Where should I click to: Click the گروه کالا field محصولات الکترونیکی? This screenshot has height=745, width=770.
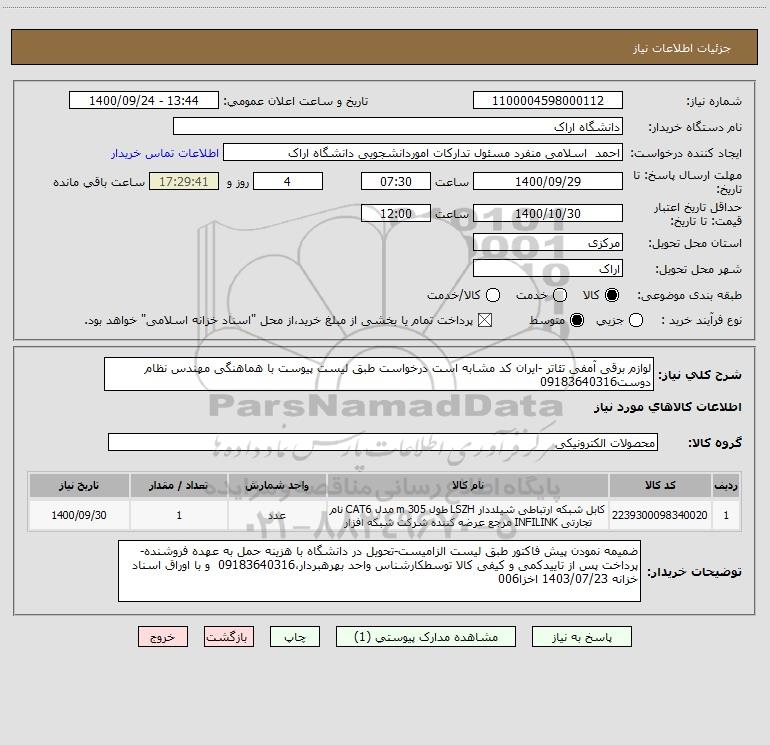[x=383, y=442]
